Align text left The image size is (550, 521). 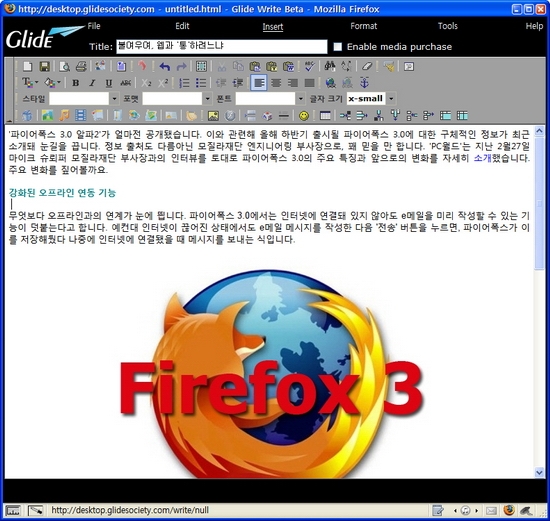pyautogui.click(x=259, y=83)
